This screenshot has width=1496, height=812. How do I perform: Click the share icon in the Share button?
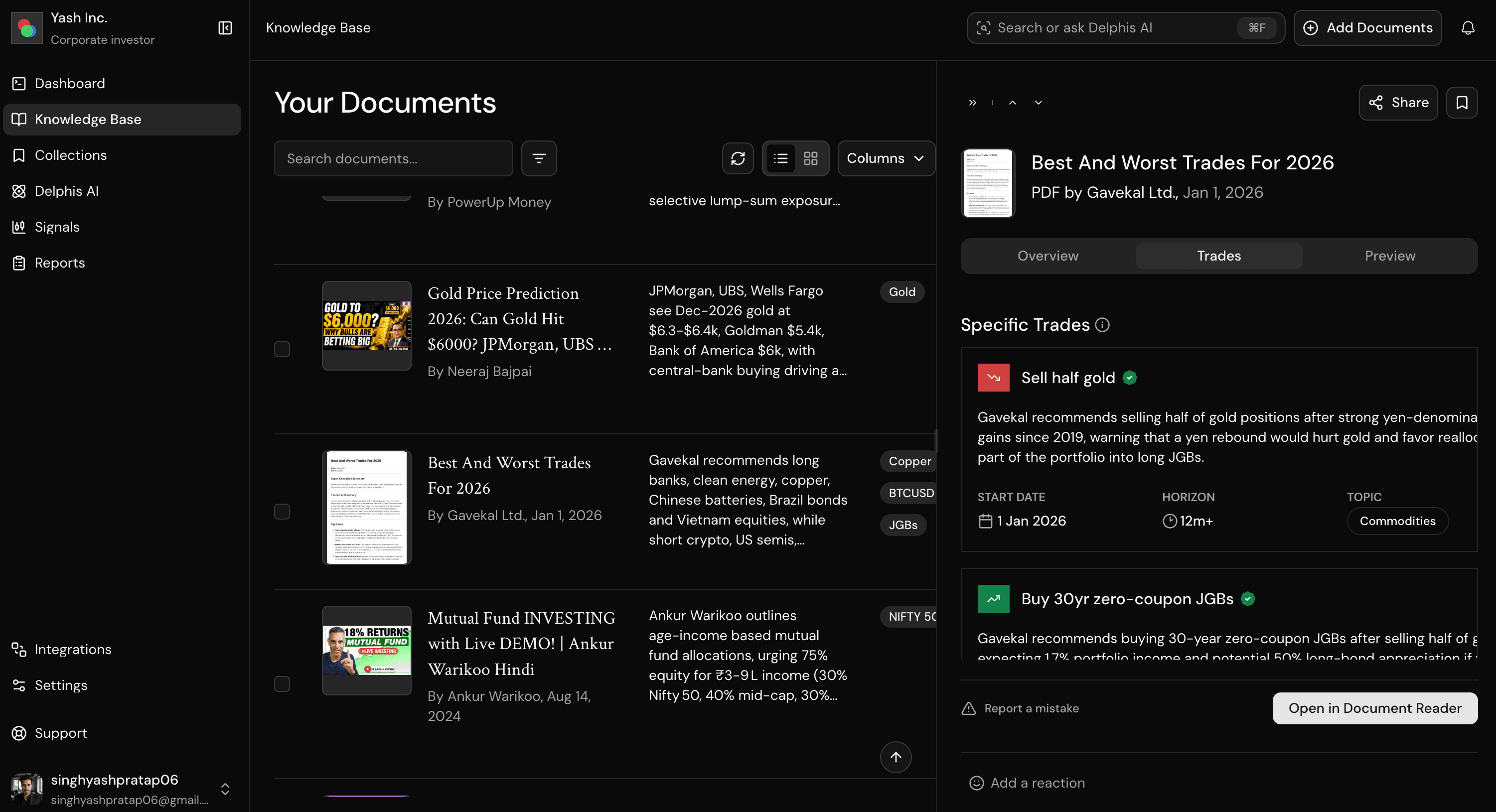(1375, 103)
